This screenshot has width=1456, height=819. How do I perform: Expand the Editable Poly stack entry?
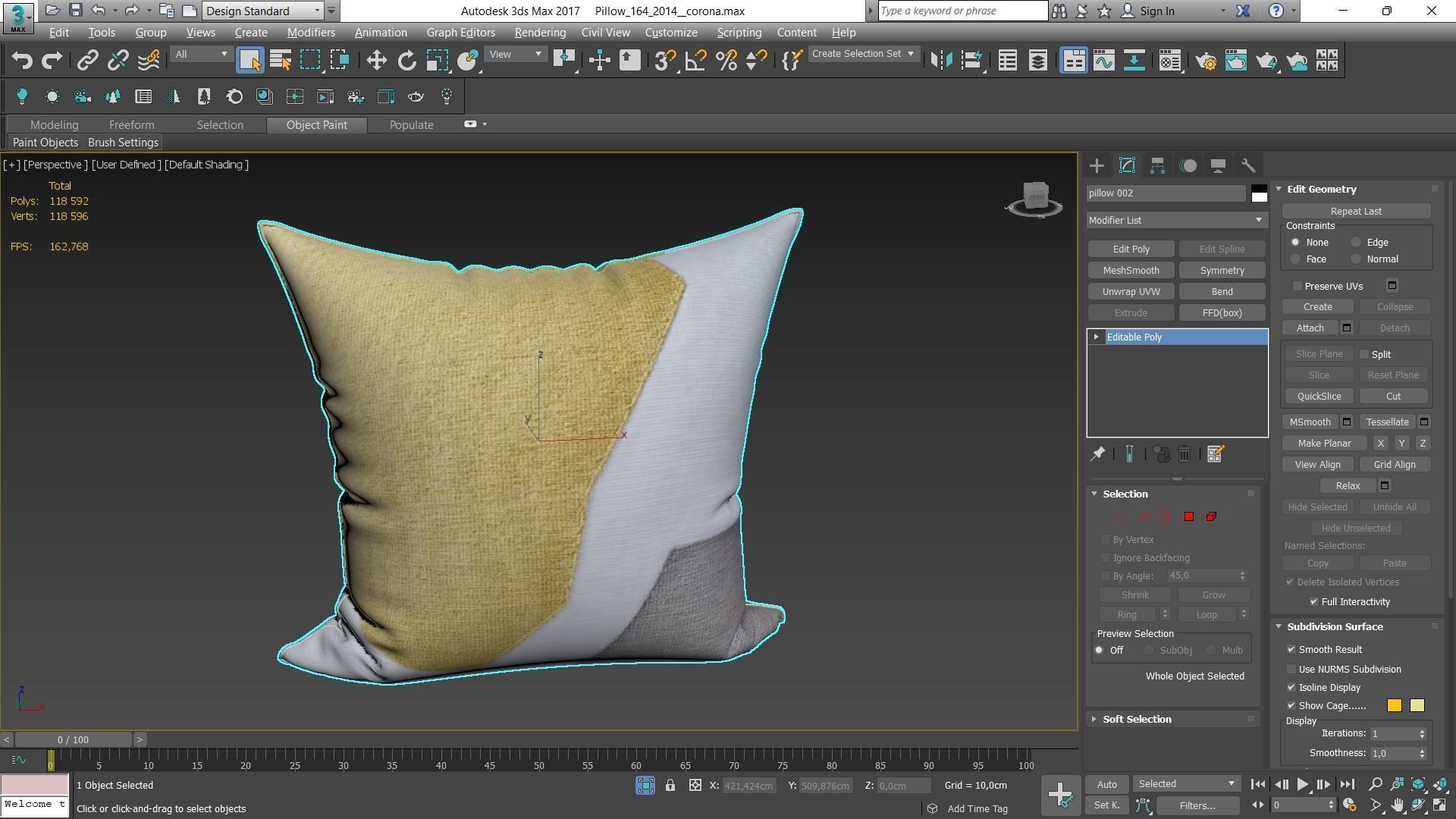point(1096,337)
